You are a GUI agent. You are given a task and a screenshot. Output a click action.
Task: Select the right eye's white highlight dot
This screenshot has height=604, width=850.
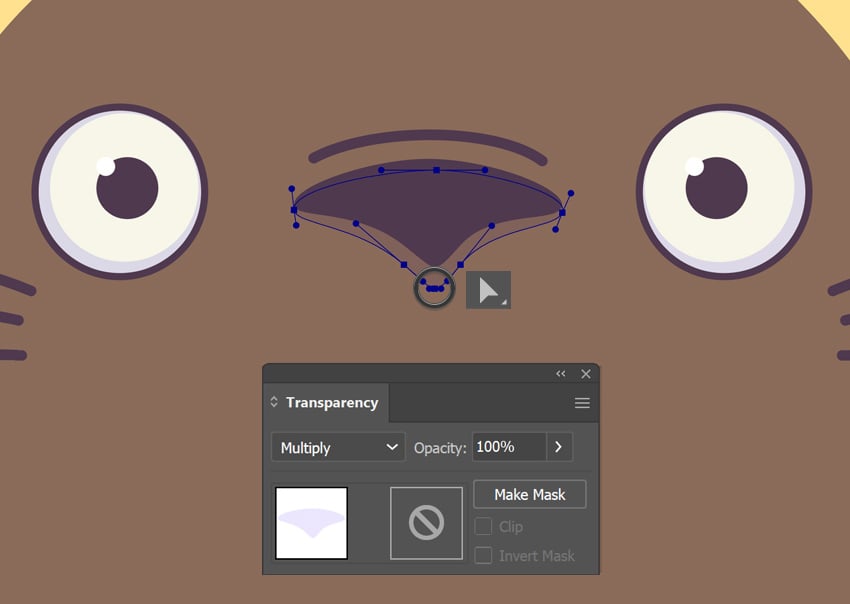[x=694, y=166]
